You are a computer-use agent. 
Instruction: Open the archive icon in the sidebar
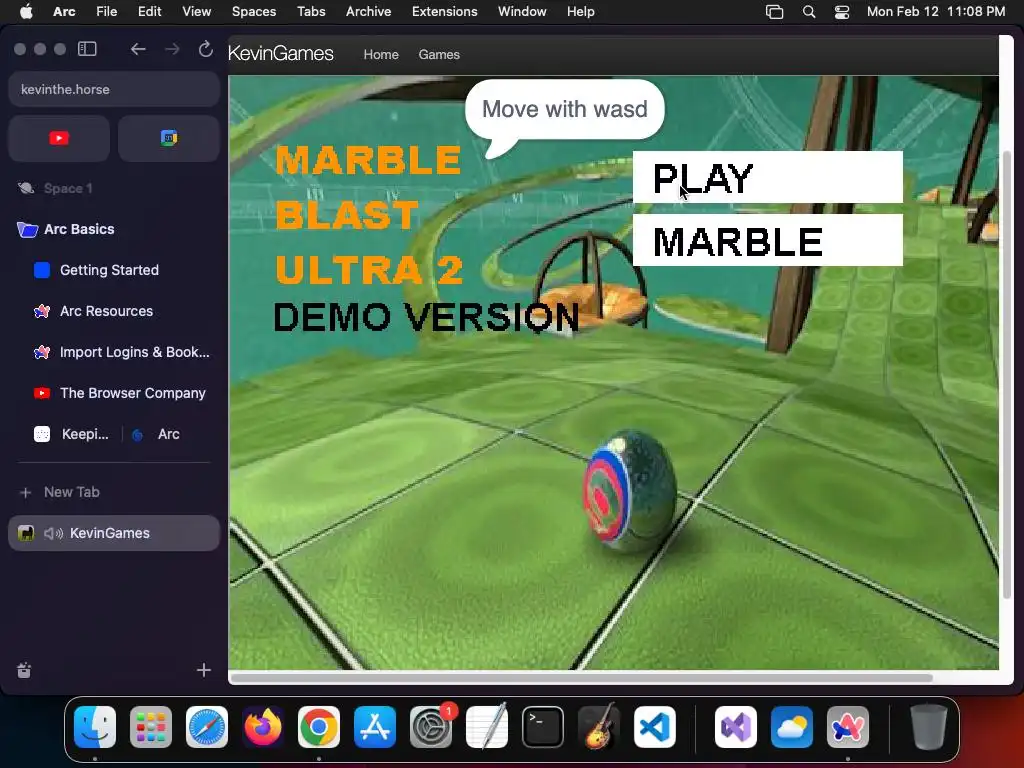[24, 671]
